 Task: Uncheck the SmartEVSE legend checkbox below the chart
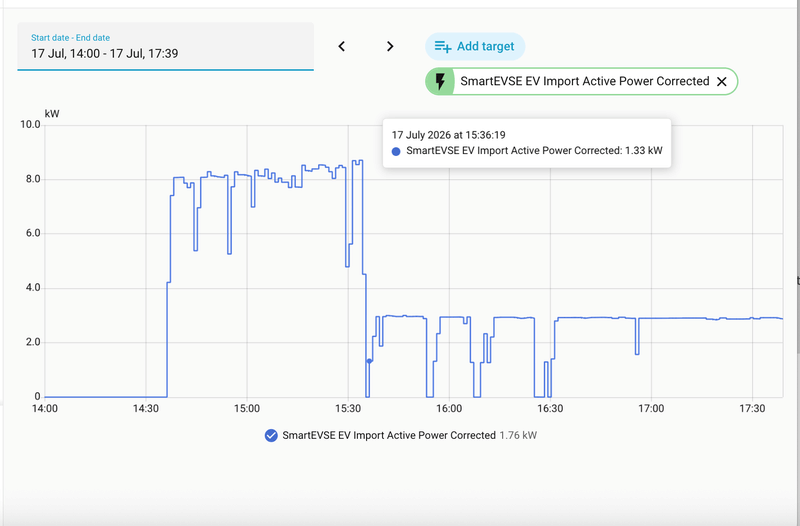tap(271, 435)
